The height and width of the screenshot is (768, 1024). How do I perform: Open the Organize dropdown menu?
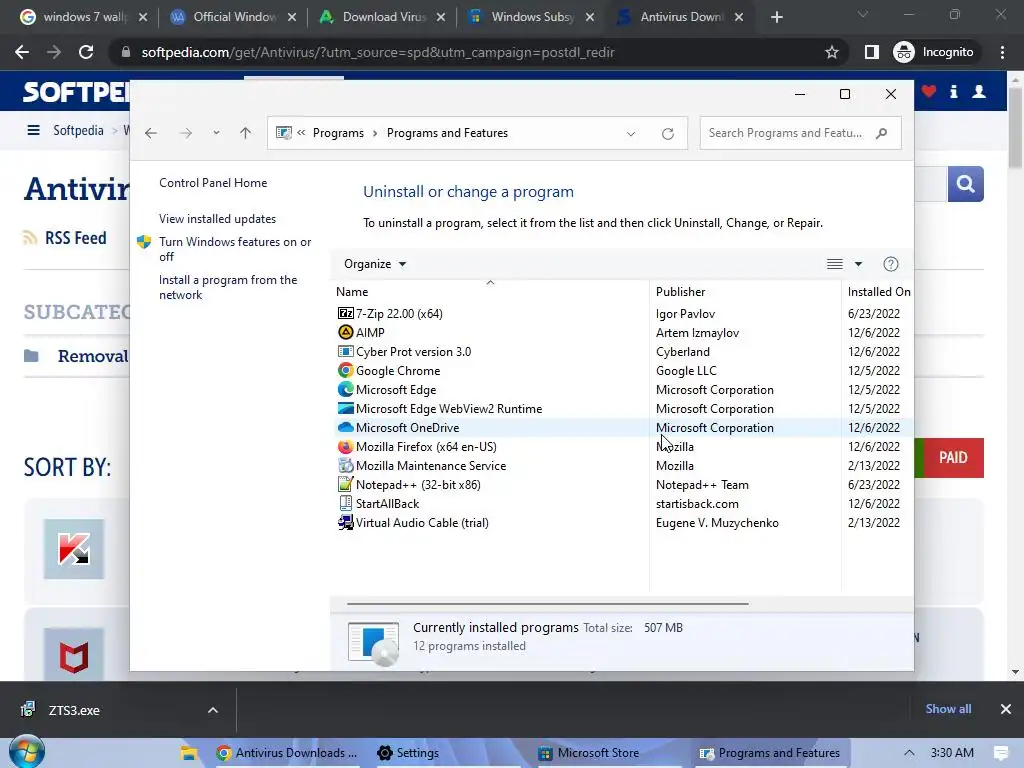(x=375, y=264)
